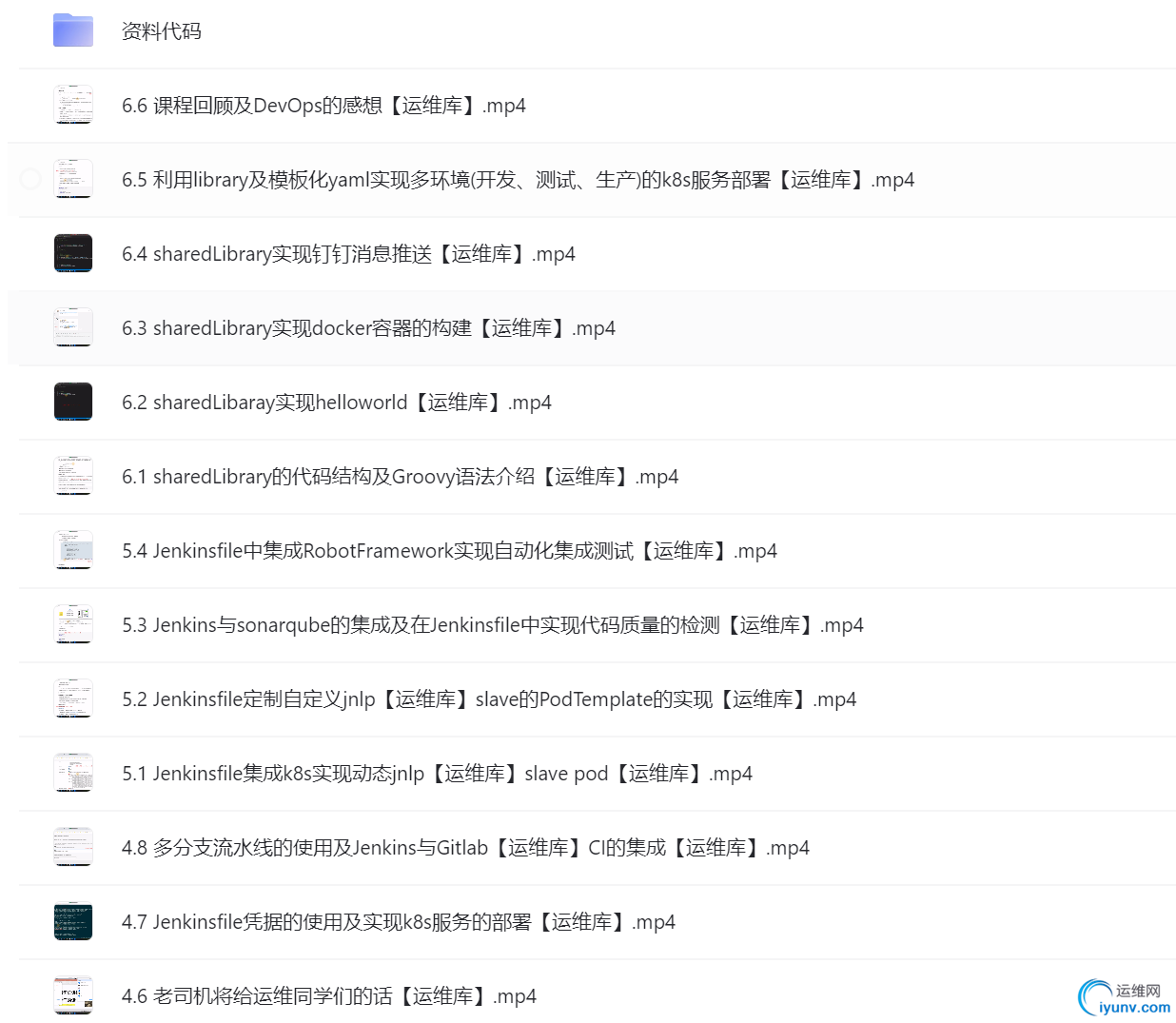Select file 6.6 课程回顾及DevOps的感想【运维库】.mp4
Image resolution: width=1176 pixels, height=1023 pixels.
[323, 106]
